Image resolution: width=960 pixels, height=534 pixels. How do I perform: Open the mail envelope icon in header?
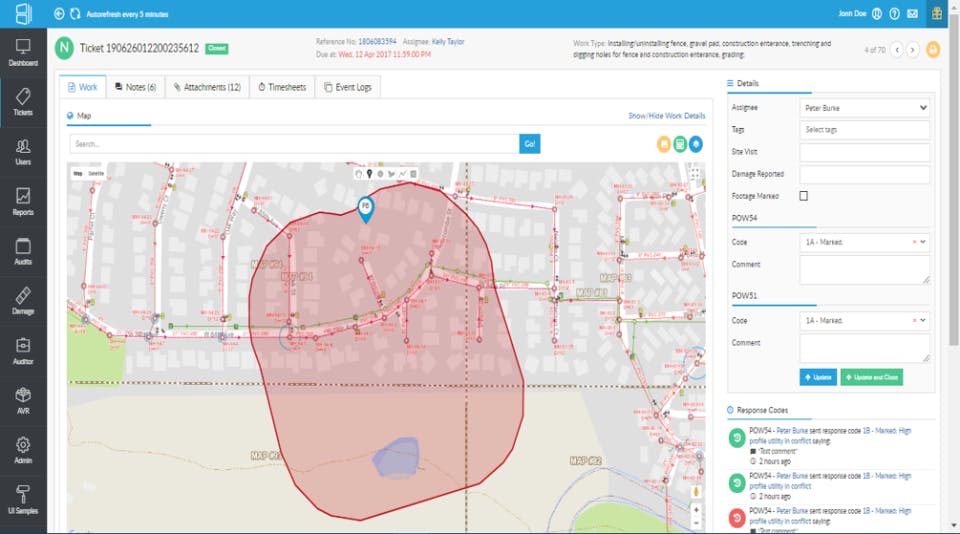pos(912,13)
